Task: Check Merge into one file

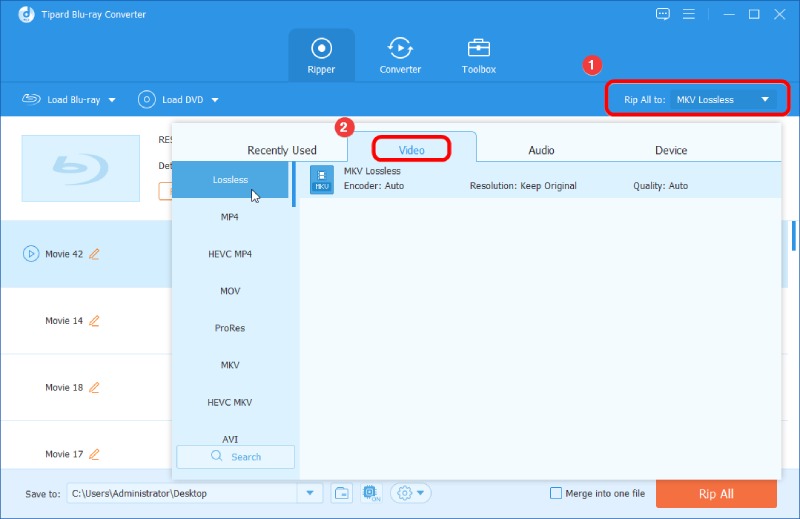Action: (556, 493)
